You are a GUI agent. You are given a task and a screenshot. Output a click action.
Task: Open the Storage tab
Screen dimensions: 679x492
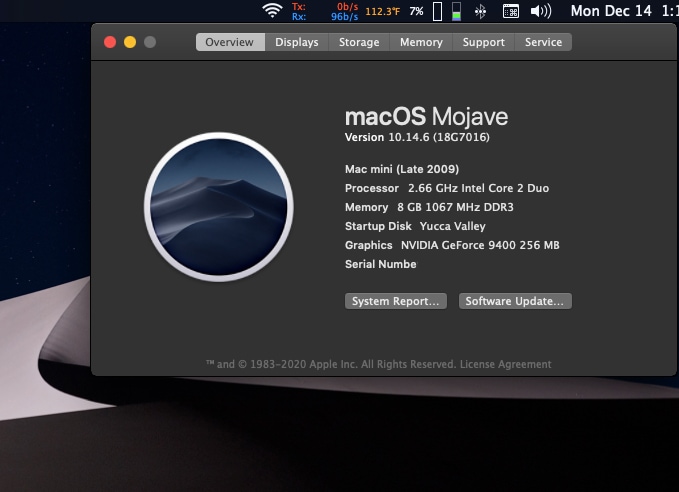point(359,42)
